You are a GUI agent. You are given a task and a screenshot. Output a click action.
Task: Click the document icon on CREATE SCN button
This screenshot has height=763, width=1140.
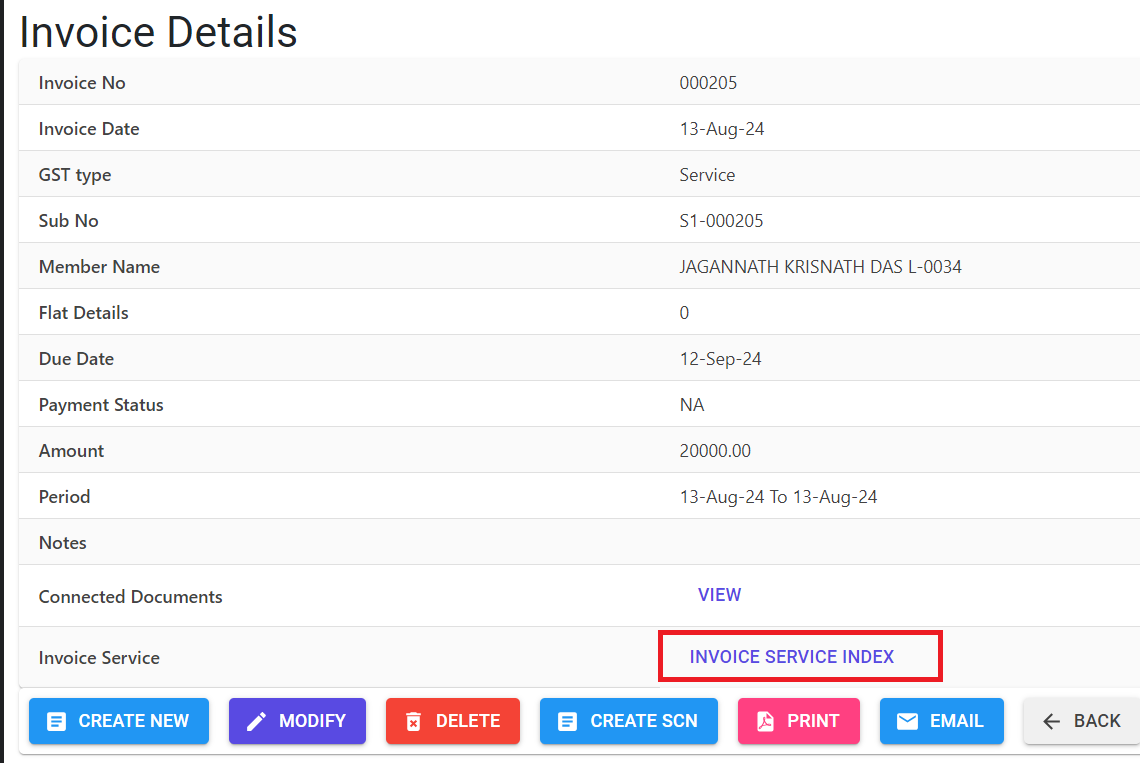tap(568, 721)
